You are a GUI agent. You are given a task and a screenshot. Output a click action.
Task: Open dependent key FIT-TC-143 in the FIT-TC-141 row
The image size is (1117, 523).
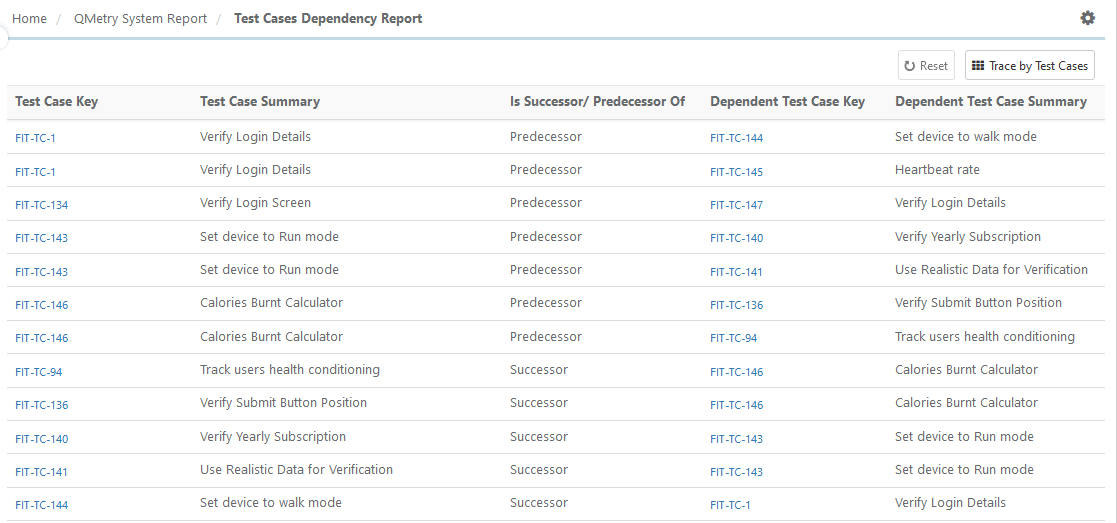pos(737,472)
